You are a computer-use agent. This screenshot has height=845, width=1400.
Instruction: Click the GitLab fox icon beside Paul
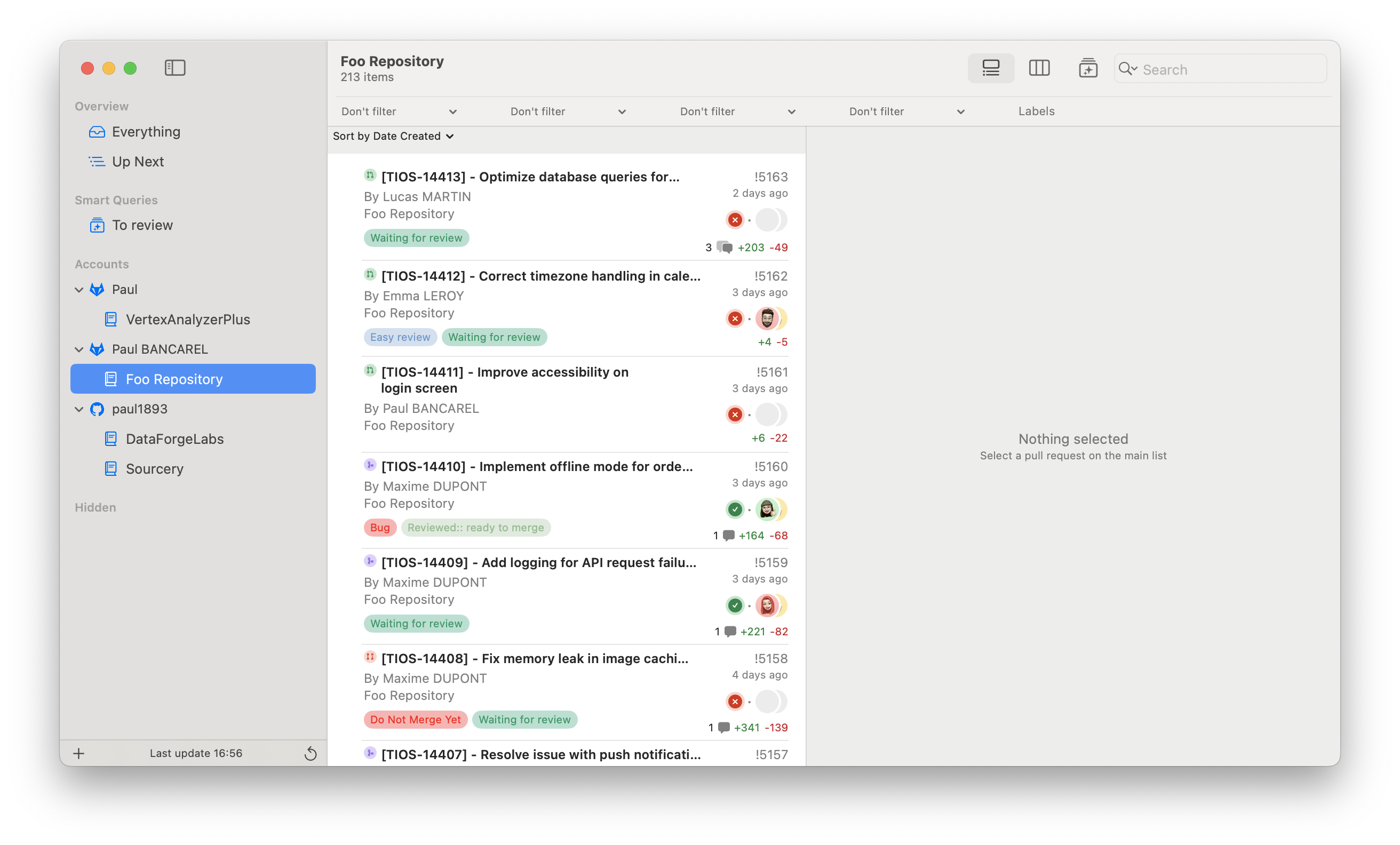click(97, 289)
